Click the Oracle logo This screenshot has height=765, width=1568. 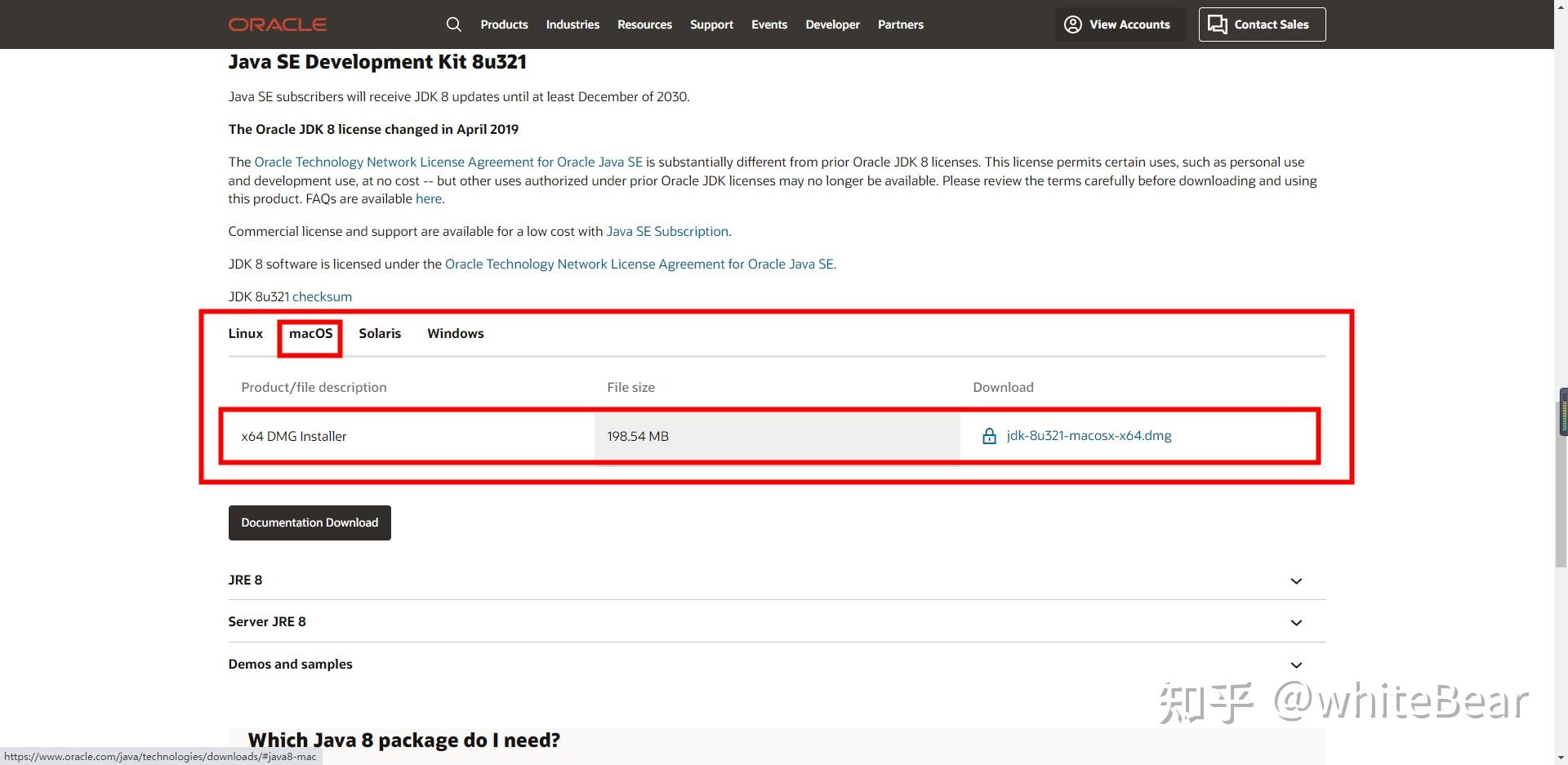[278, 24]
